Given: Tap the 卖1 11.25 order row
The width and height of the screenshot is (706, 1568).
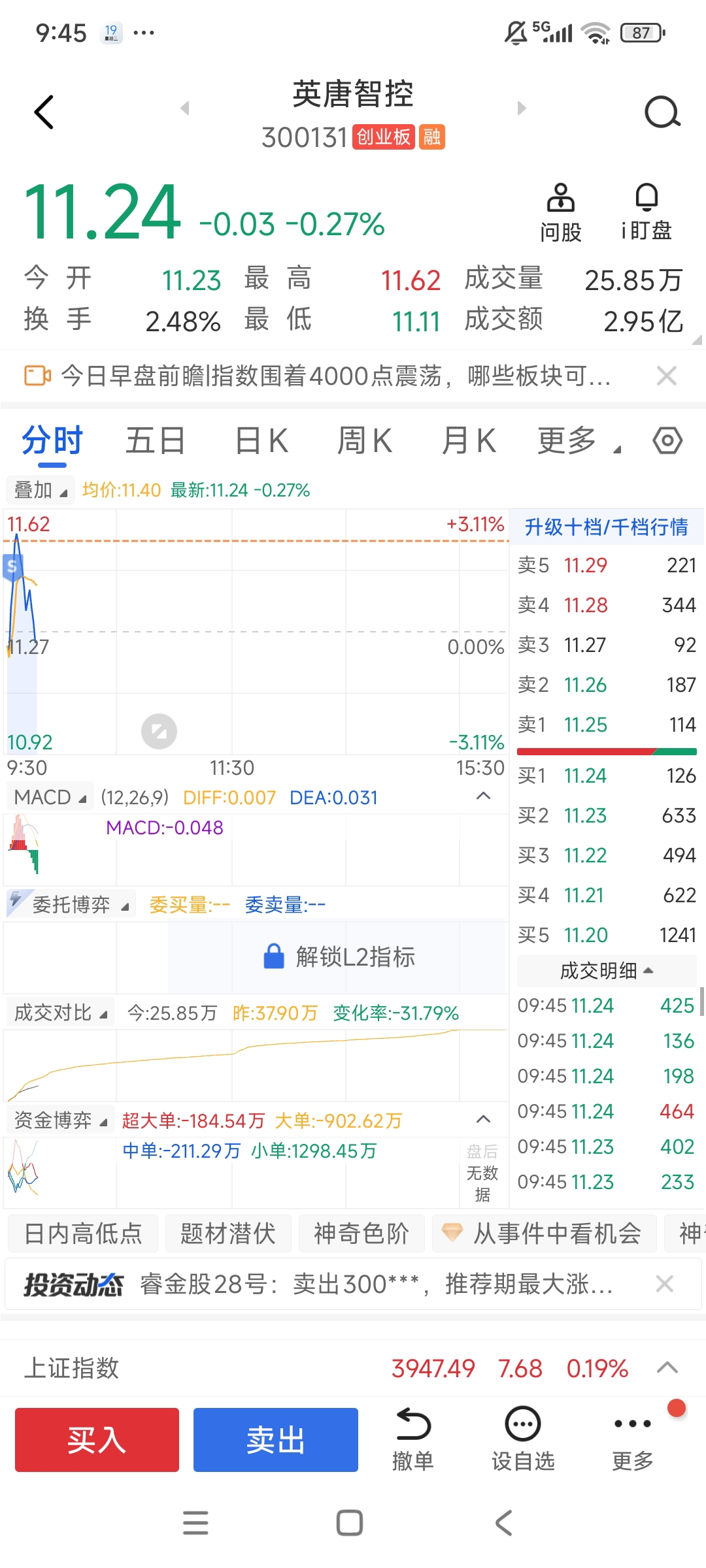Looking at the screenshot, I should (x=607, y=725).
